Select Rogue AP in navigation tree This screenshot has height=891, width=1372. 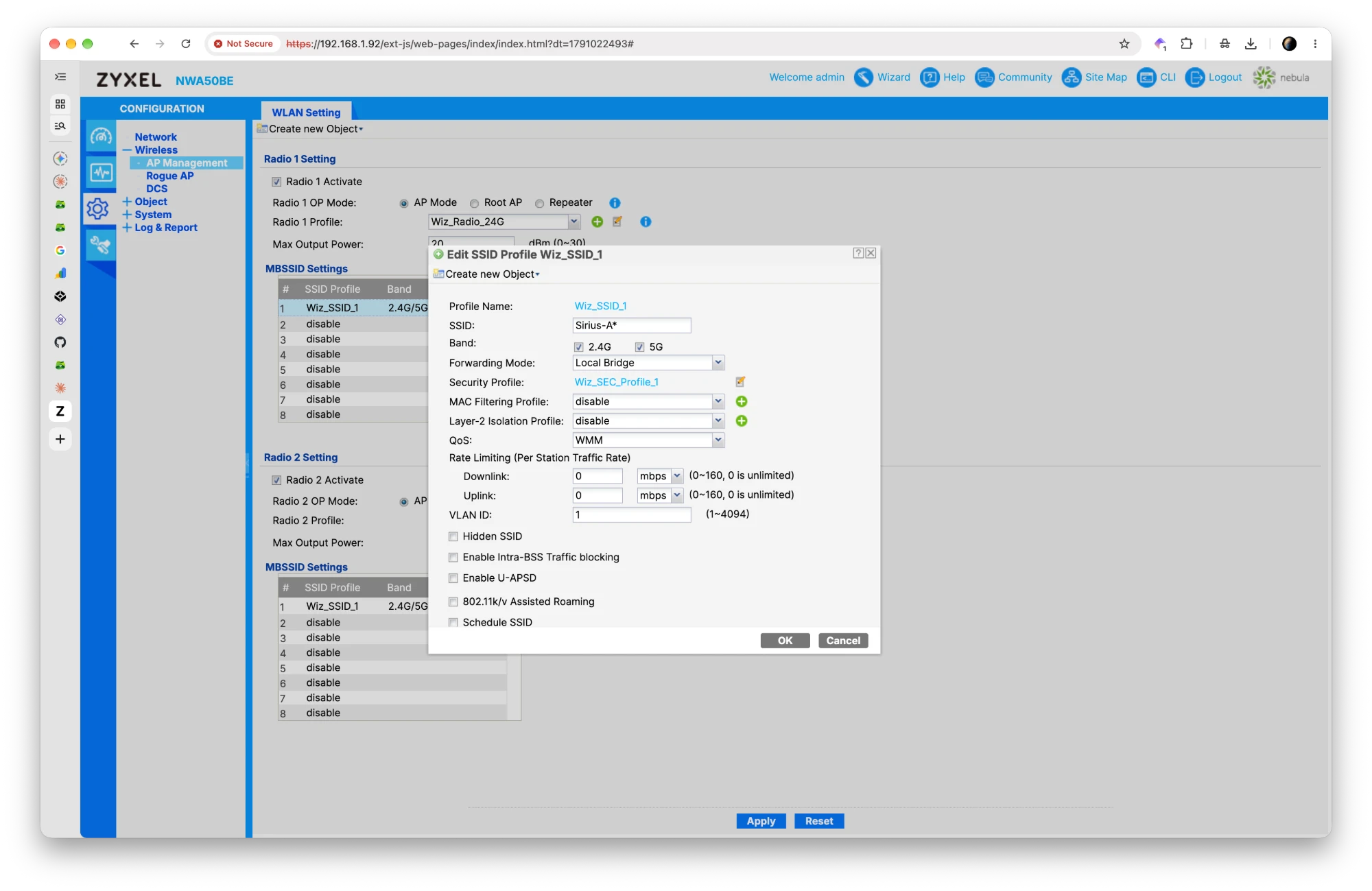pos(169,176)
